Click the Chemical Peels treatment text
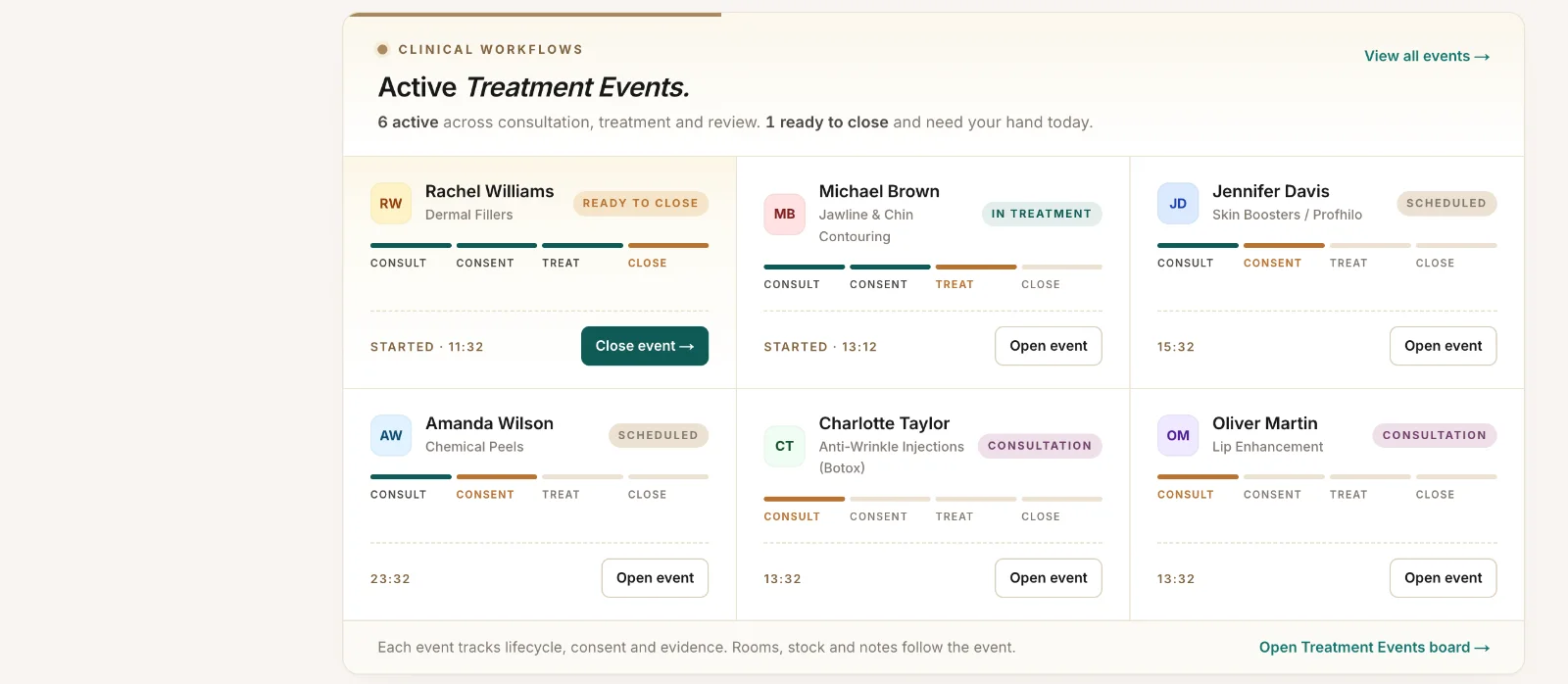Viewport: 1568px width, 684px height. coord(474,447)
